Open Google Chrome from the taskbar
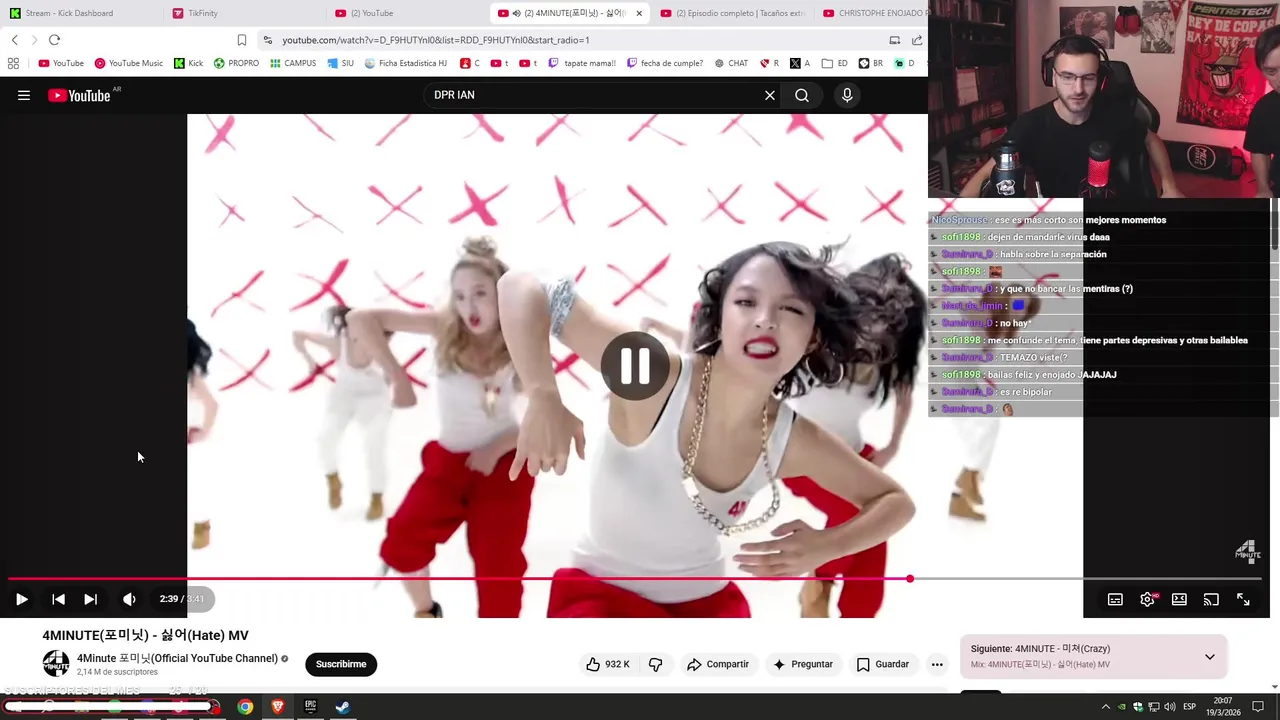This screenshot has width=1280, height=720. click(245, 707)
